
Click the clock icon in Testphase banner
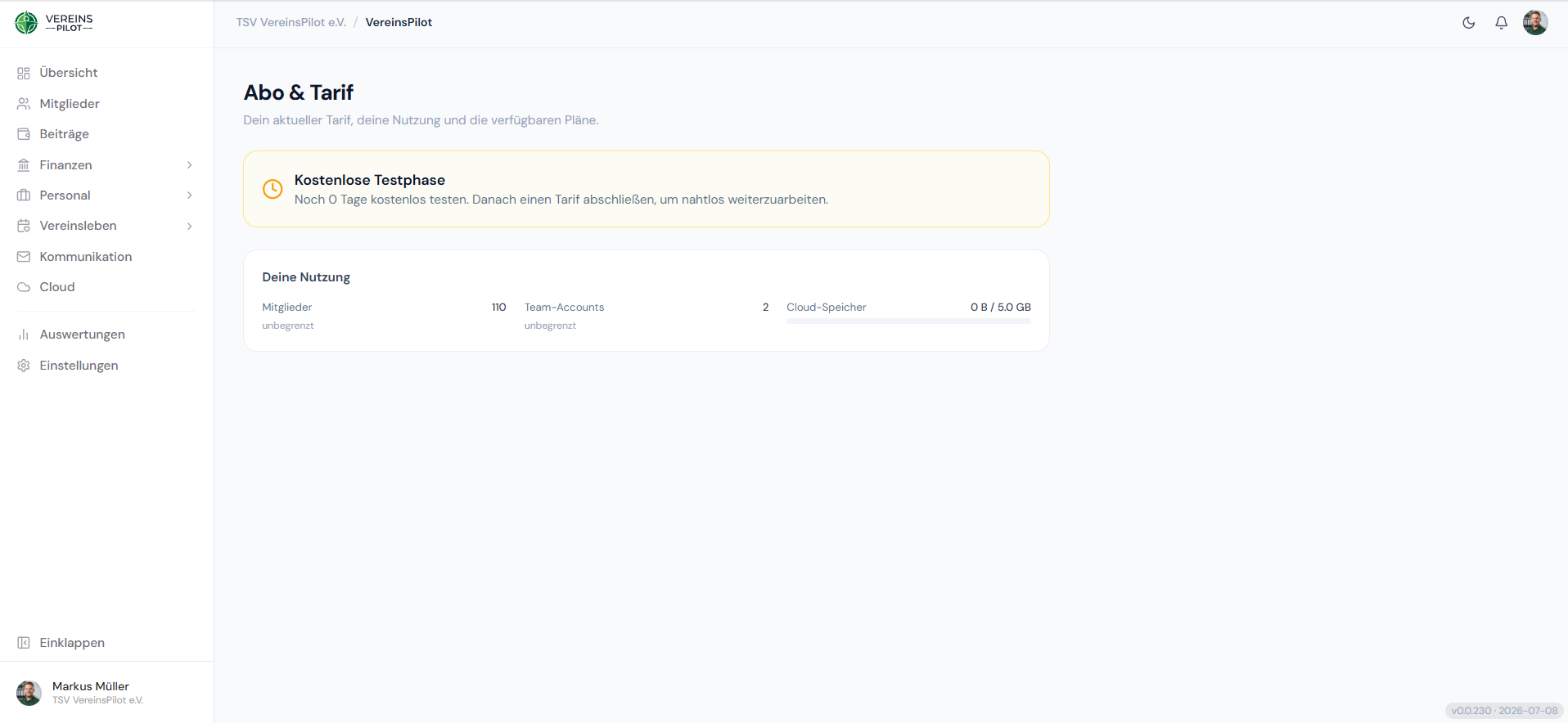pos(273,189)
